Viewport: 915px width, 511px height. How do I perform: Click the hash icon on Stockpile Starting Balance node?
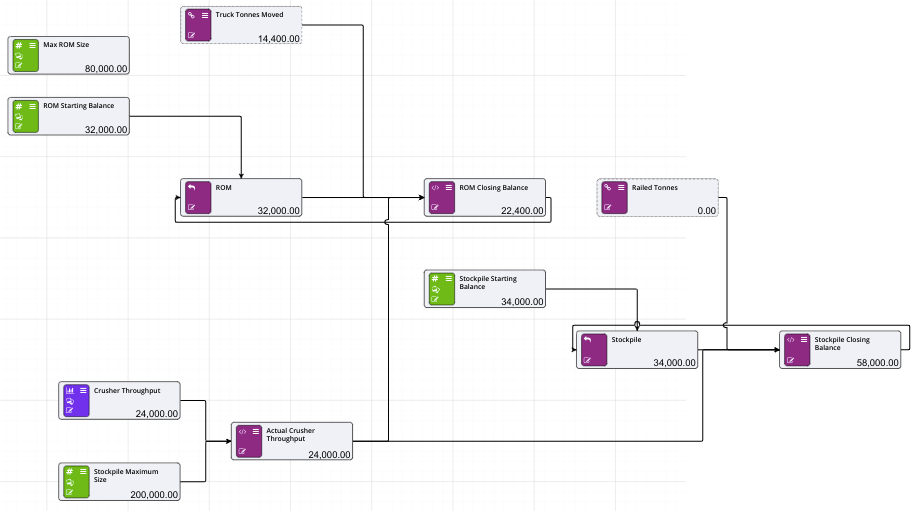pos(435,278)
